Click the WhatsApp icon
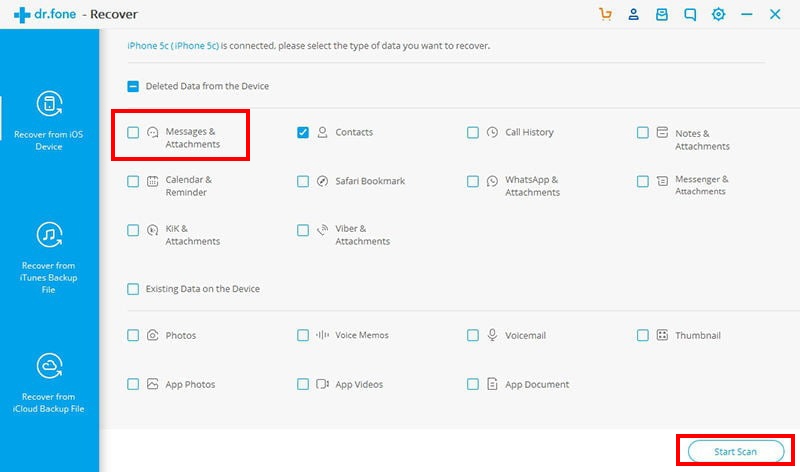 click(492, 181)
